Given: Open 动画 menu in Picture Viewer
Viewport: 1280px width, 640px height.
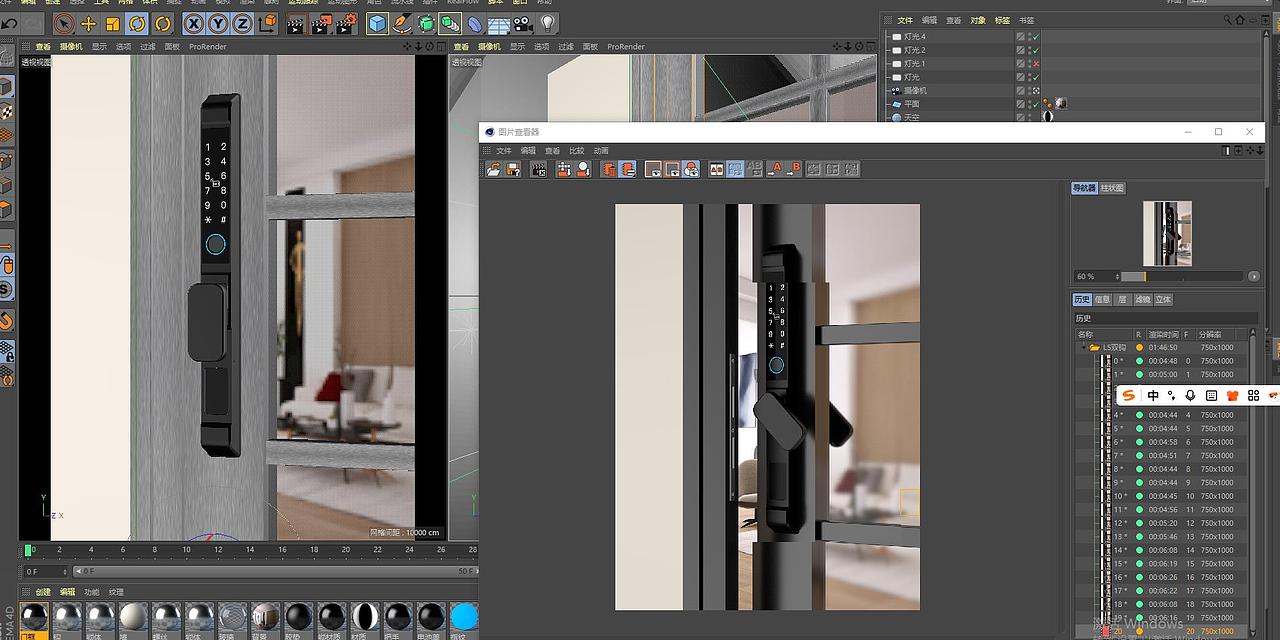Looking at the screenshot, I should pos(601,151).
